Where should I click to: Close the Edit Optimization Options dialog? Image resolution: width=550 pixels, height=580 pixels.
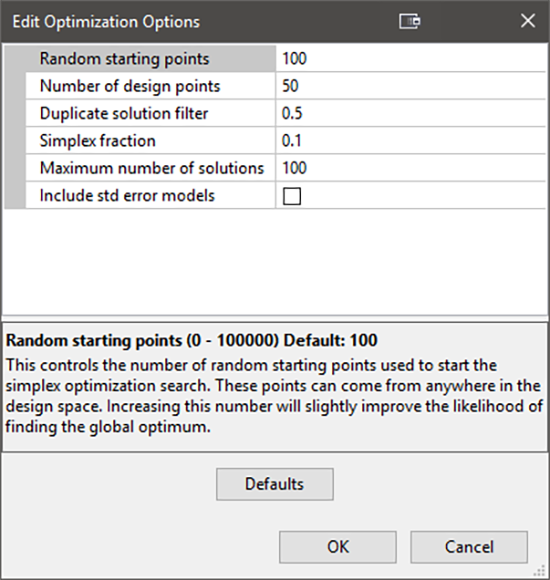click(528, 21)
